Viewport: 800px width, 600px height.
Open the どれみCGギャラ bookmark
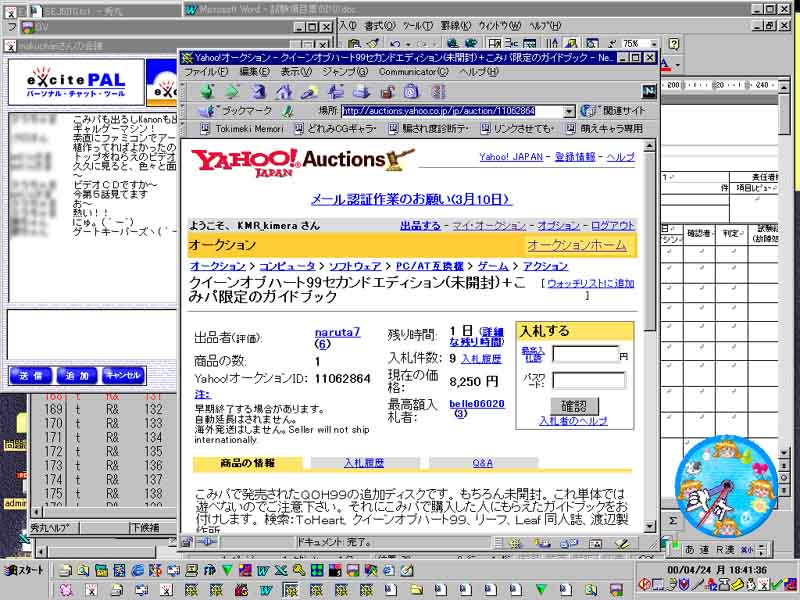click(336, 129)
